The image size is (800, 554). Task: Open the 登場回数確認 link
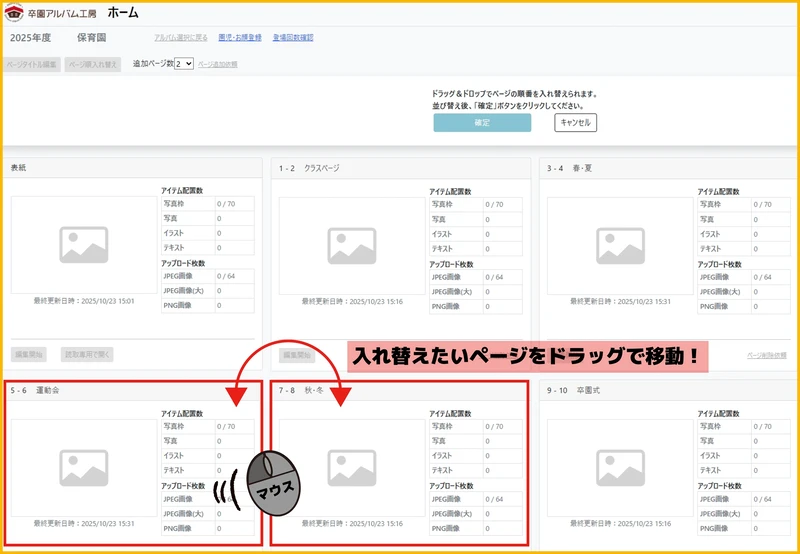point(293,37)
